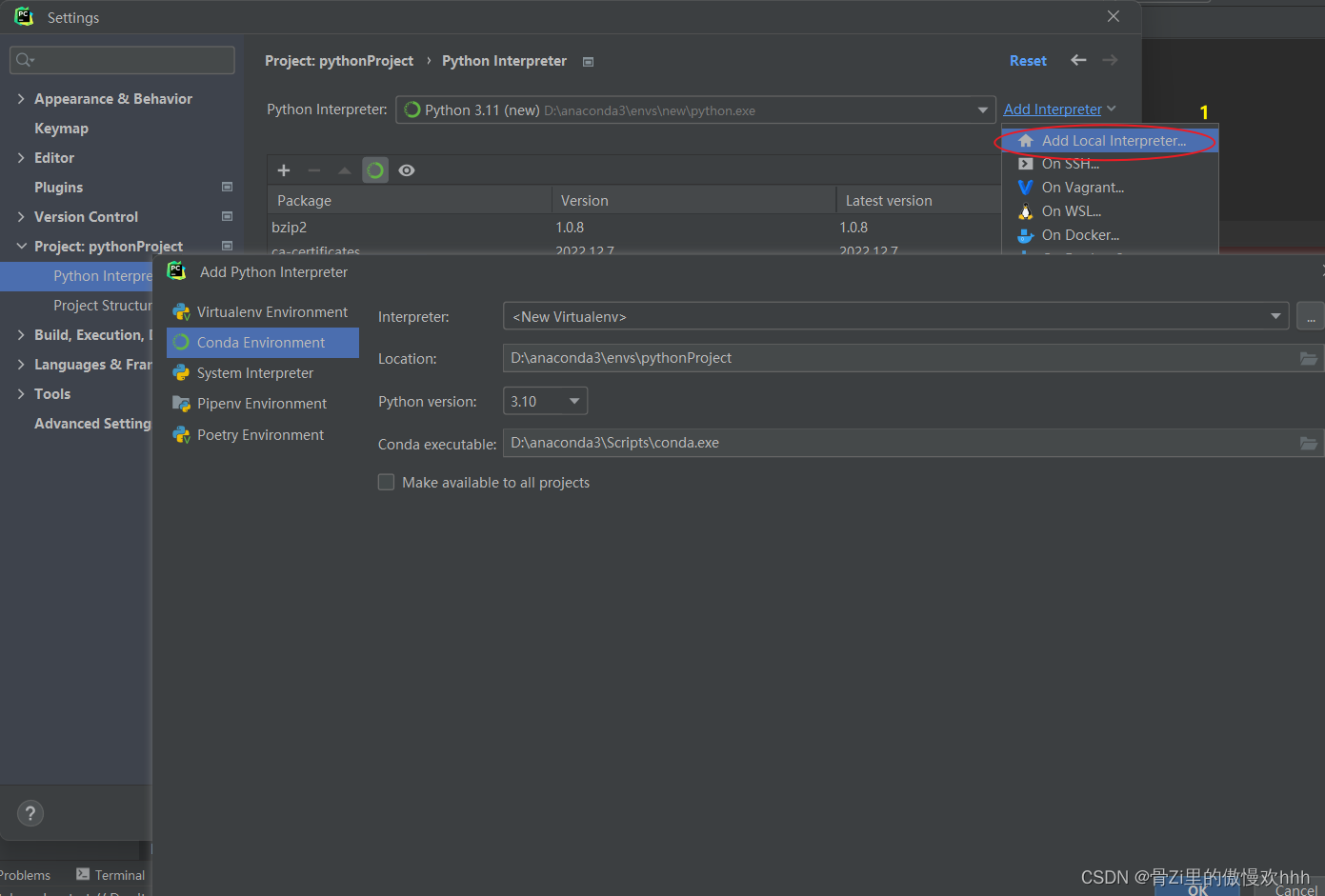The width and height of the screenshot is (1325, 896).
Task: Expand Languages & Frameworks node
Action: coord(21,365)
